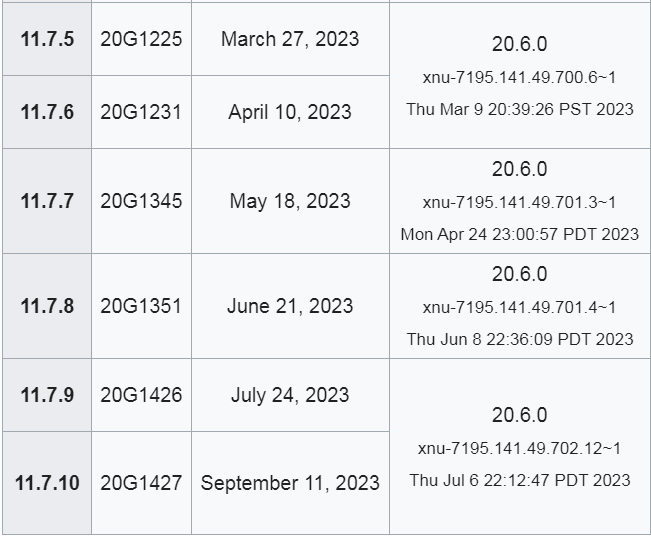Click build number 20G1225
651x536 pixels.
pyautogui.click(x=141, y=39)
